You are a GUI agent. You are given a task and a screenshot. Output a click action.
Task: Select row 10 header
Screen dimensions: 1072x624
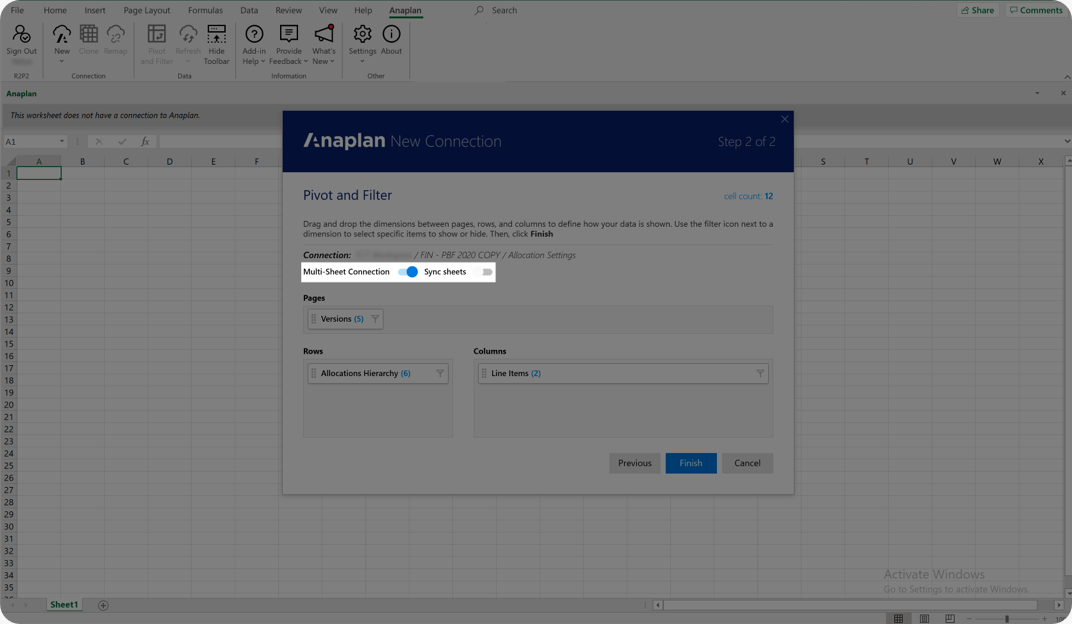(8, 283)
